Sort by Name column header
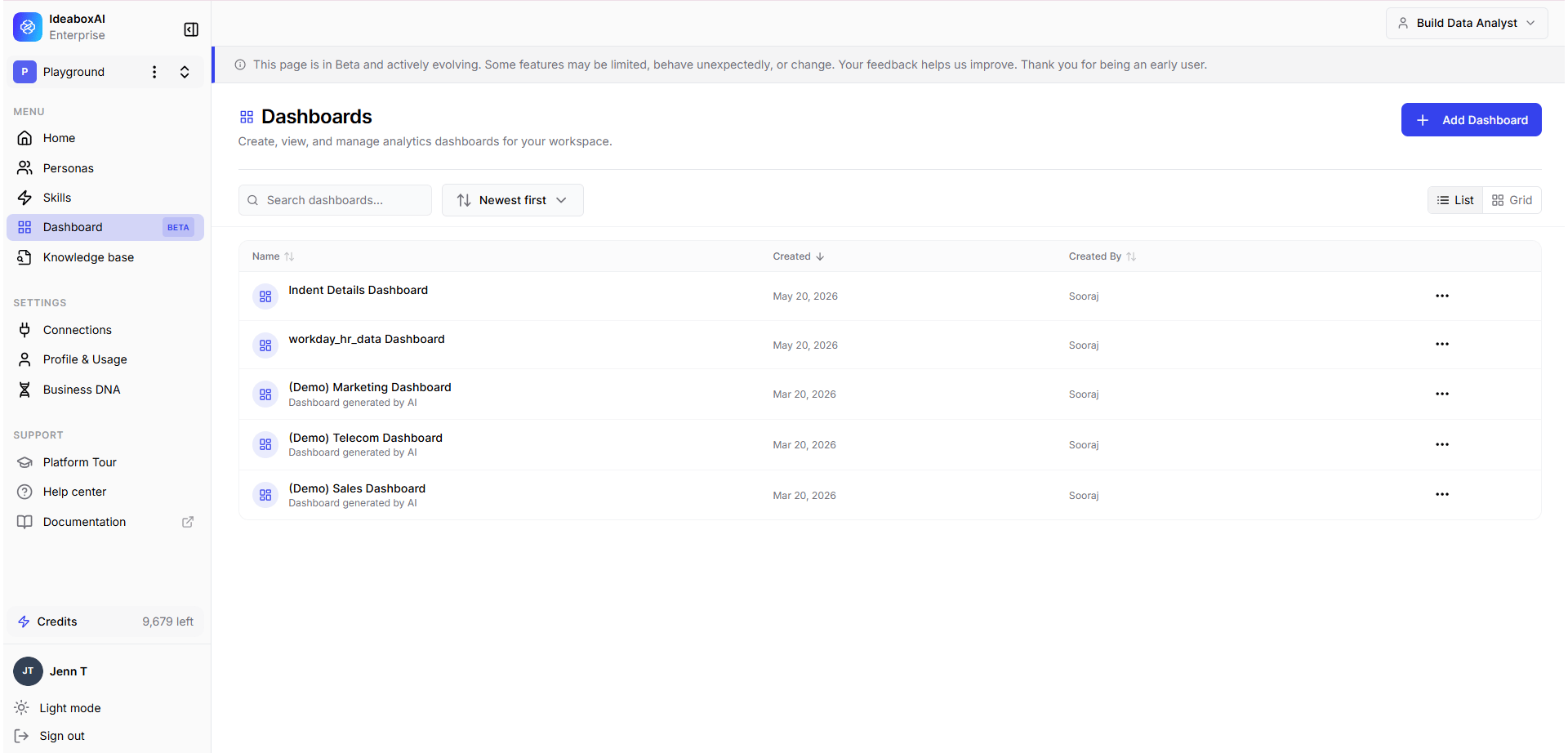The image size is (1568, 753). point(273,256)
